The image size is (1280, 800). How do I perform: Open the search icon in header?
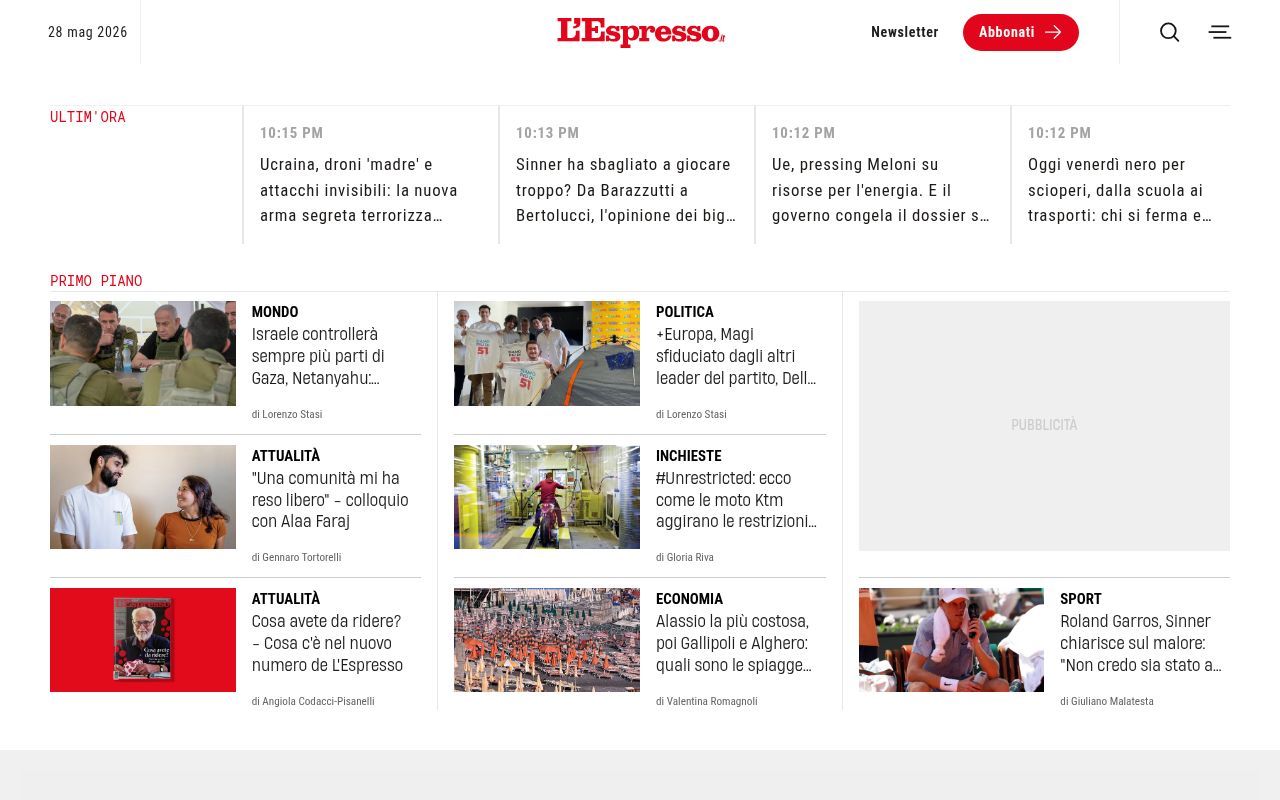tap(1169, 32)
